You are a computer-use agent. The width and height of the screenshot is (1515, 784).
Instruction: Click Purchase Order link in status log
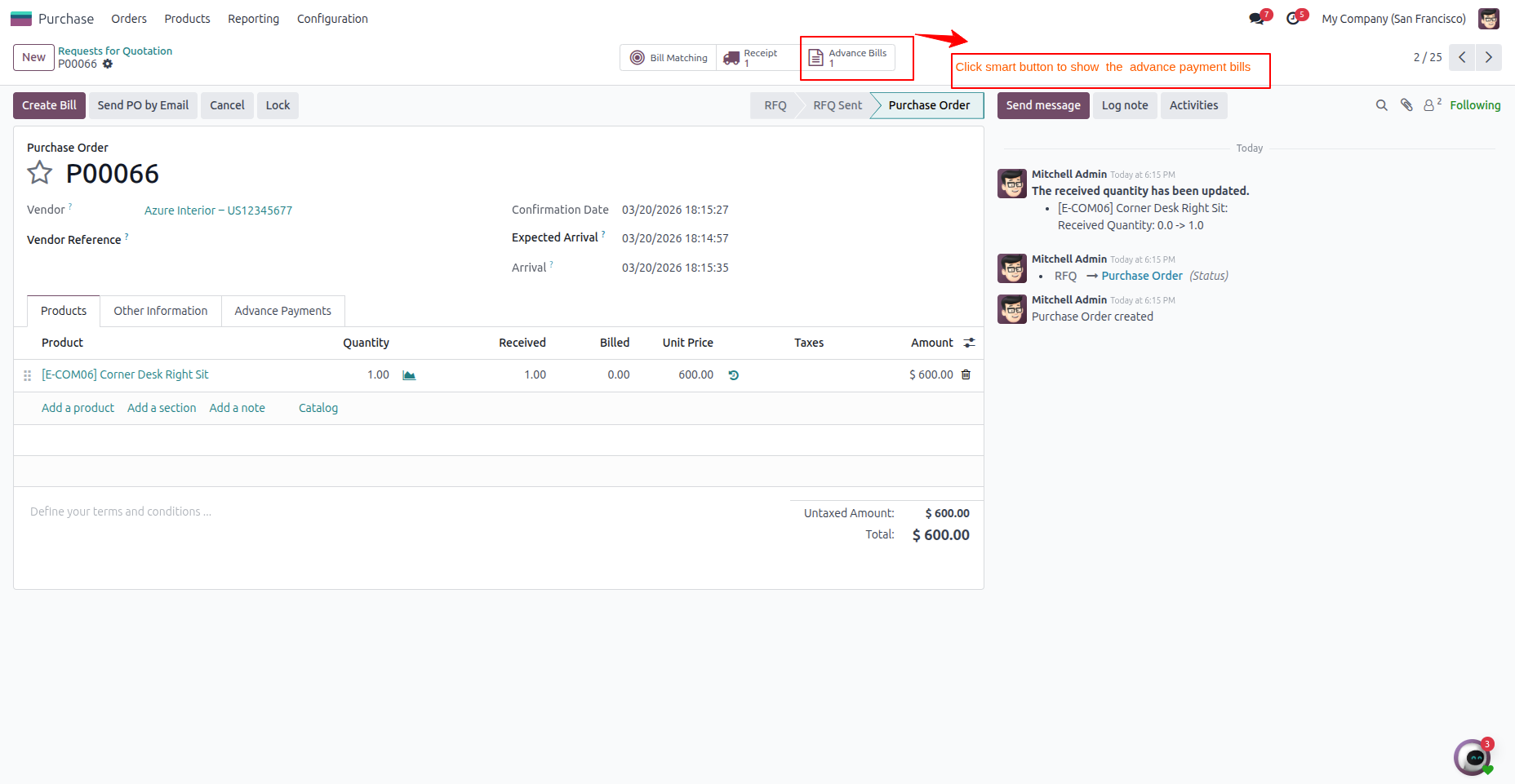coord(1142,276)
